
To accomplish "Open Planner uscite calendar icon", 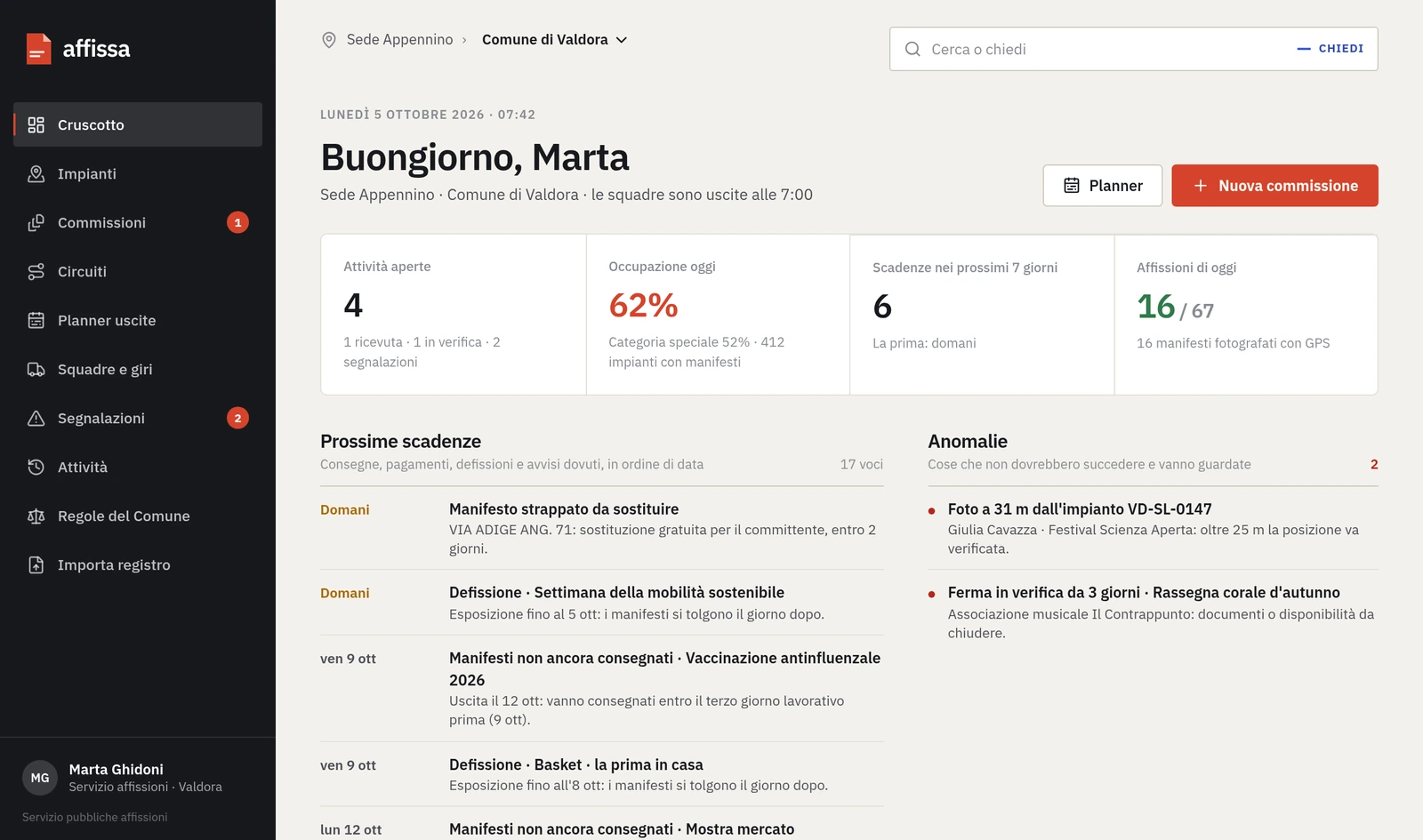I will click(x=36, y=320).
